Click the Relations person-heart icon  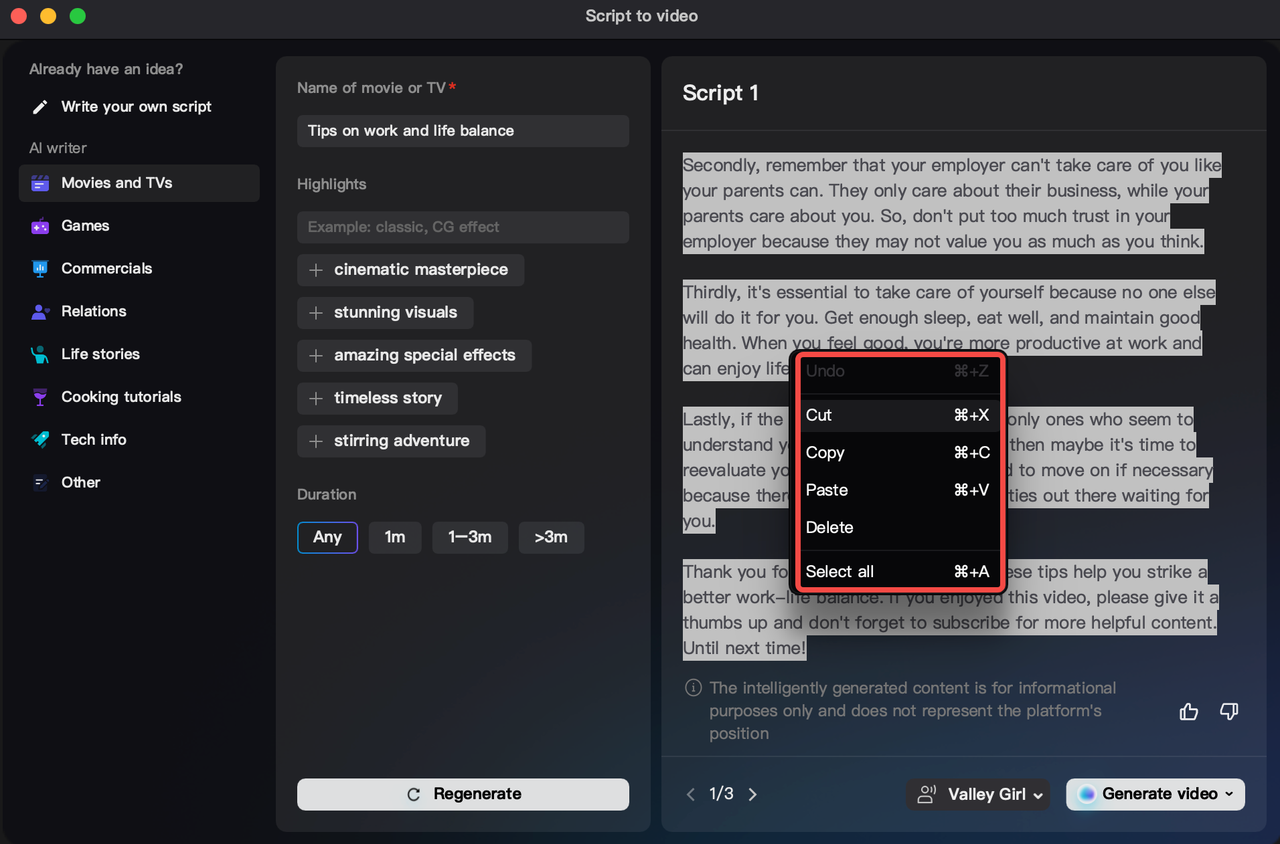tap(40, 312)
